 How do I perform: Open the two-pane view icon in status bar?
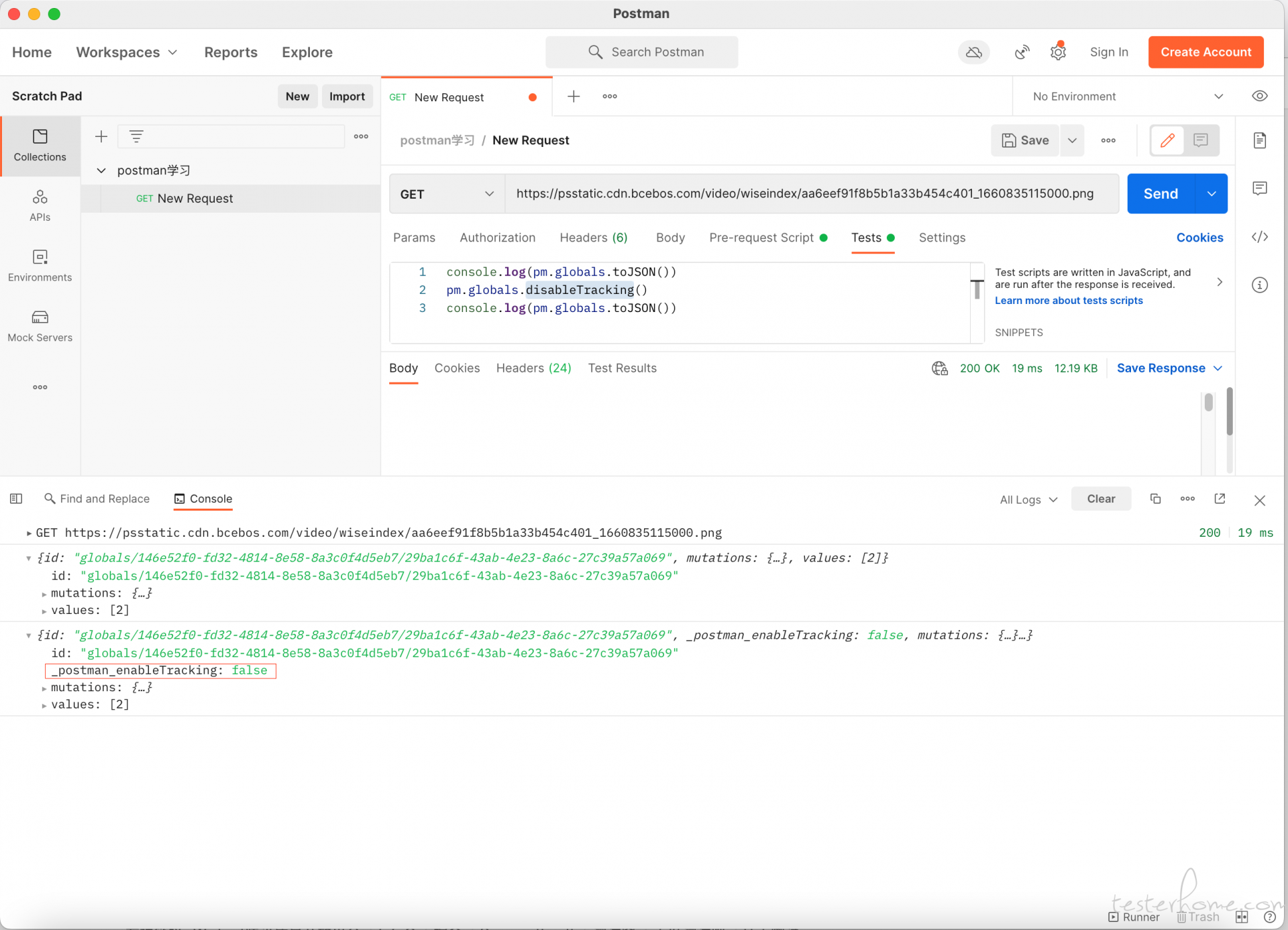pyautogui.click(x=1242, y=917)
